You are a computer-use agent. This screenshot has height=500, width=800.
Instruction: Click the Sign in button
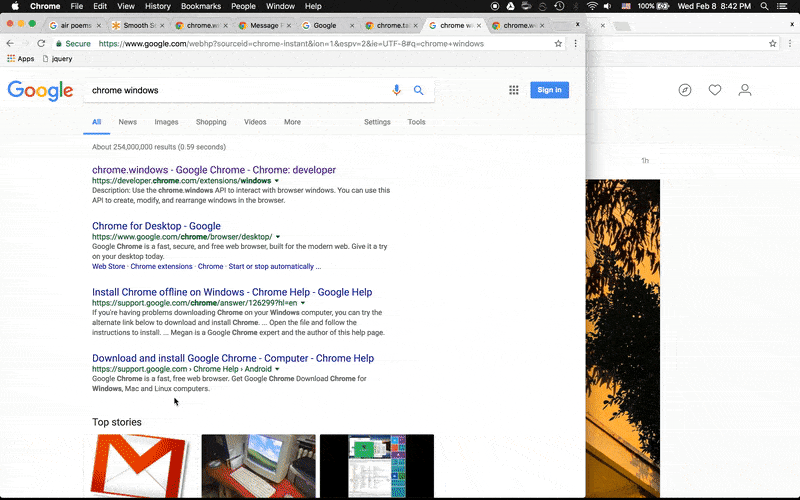pos(549,90)
